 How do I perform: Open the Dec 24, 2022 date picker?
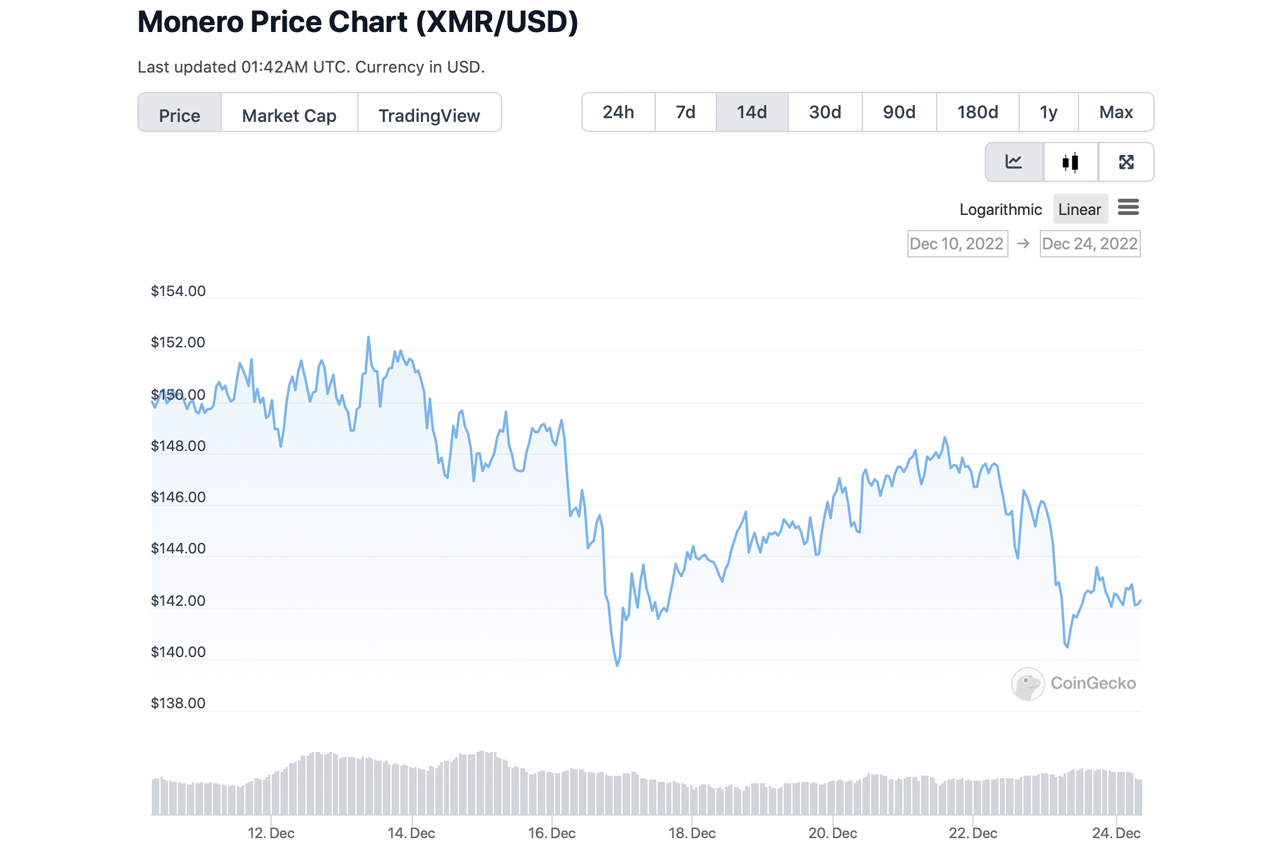tap(1090, 243)
